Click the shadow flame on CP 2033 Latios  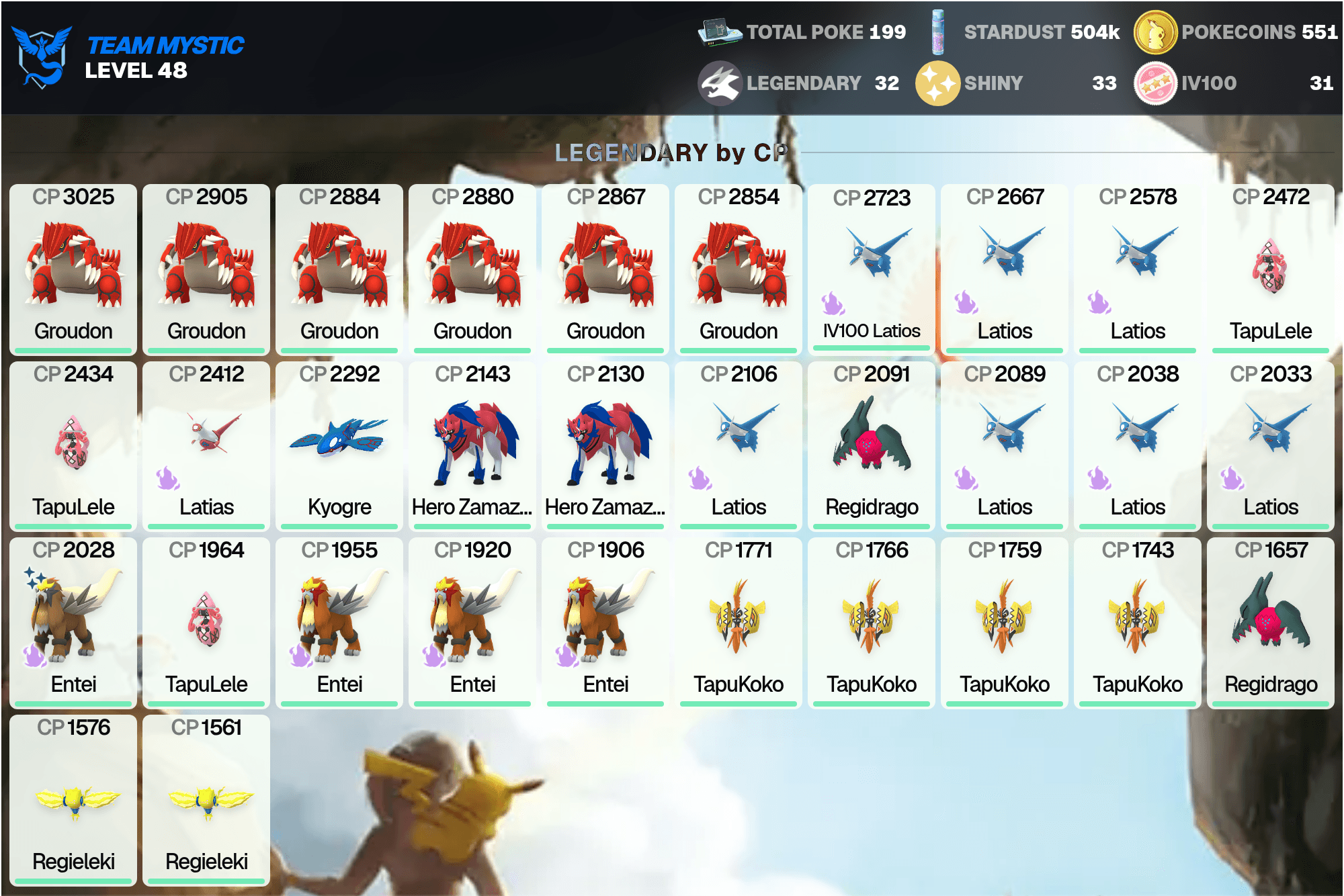(1232, 478)
